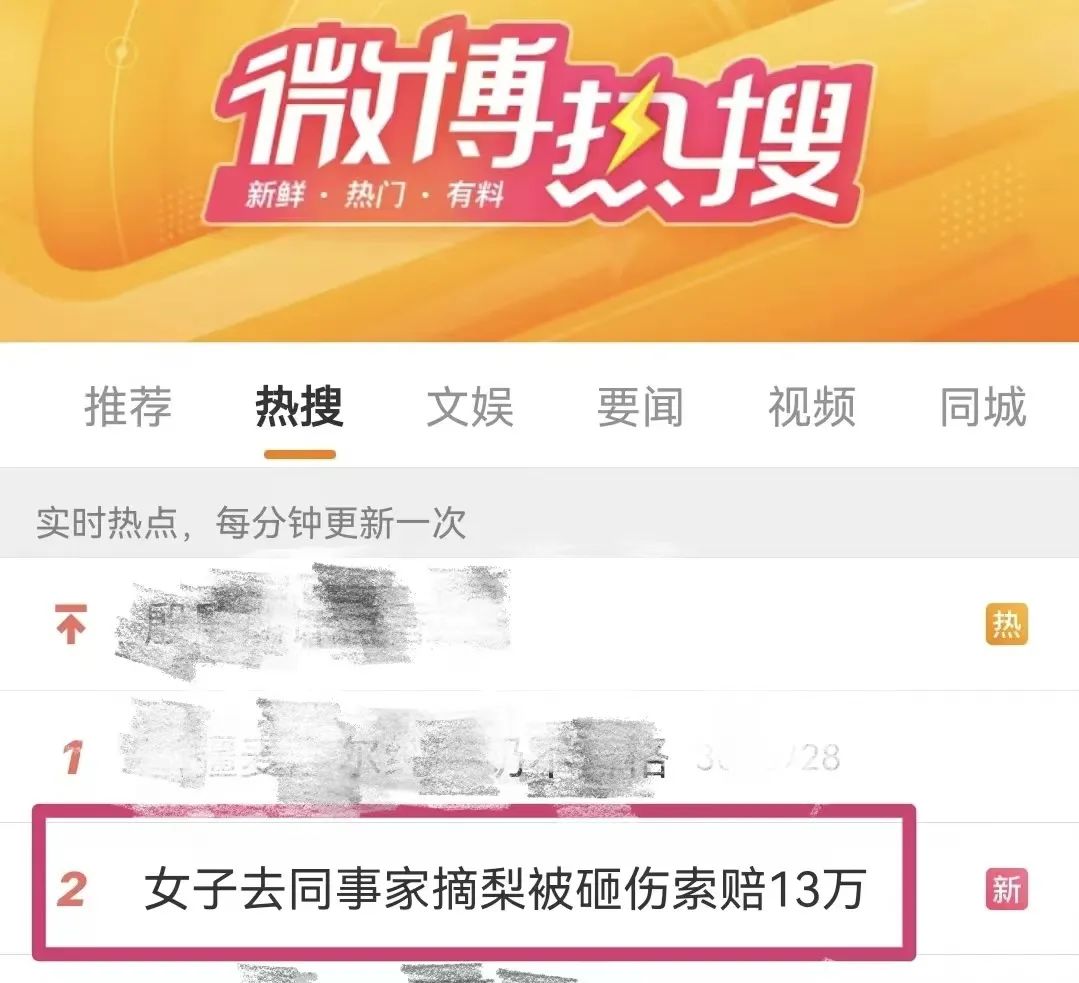The height and width of the screenshot is (983, 1079).
Task: Open the 要闻 tab
Action: point(640,406)
